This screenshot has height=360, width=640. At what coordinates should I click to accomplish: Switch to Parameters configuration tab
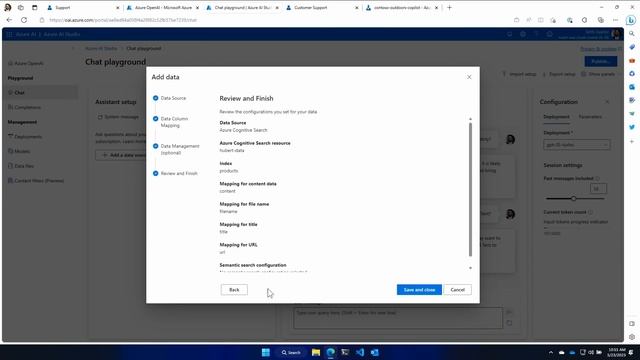tap(590, 117)
